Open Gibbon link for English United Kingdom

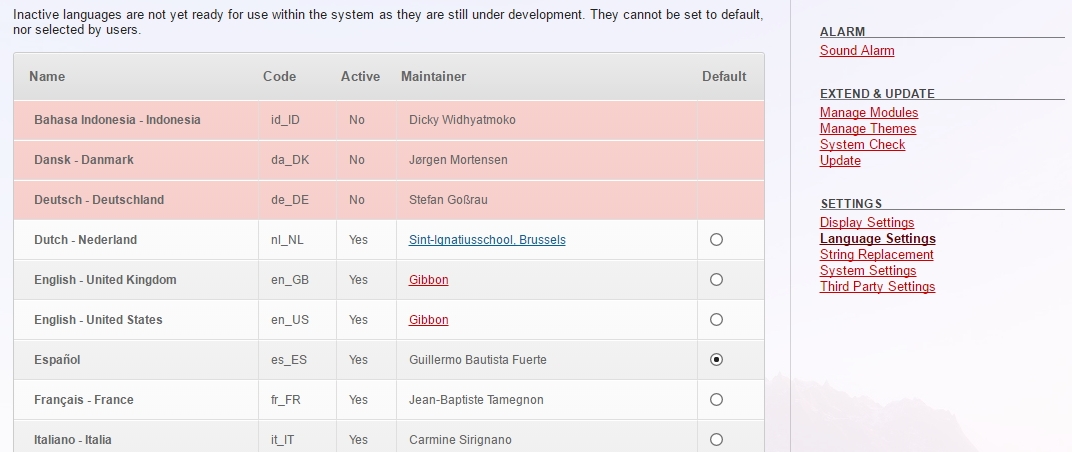coord(428,280)
